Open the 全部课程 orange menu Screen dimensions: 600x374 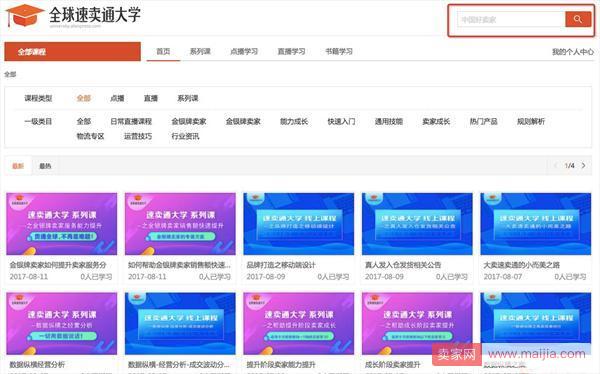coord(73,52)
